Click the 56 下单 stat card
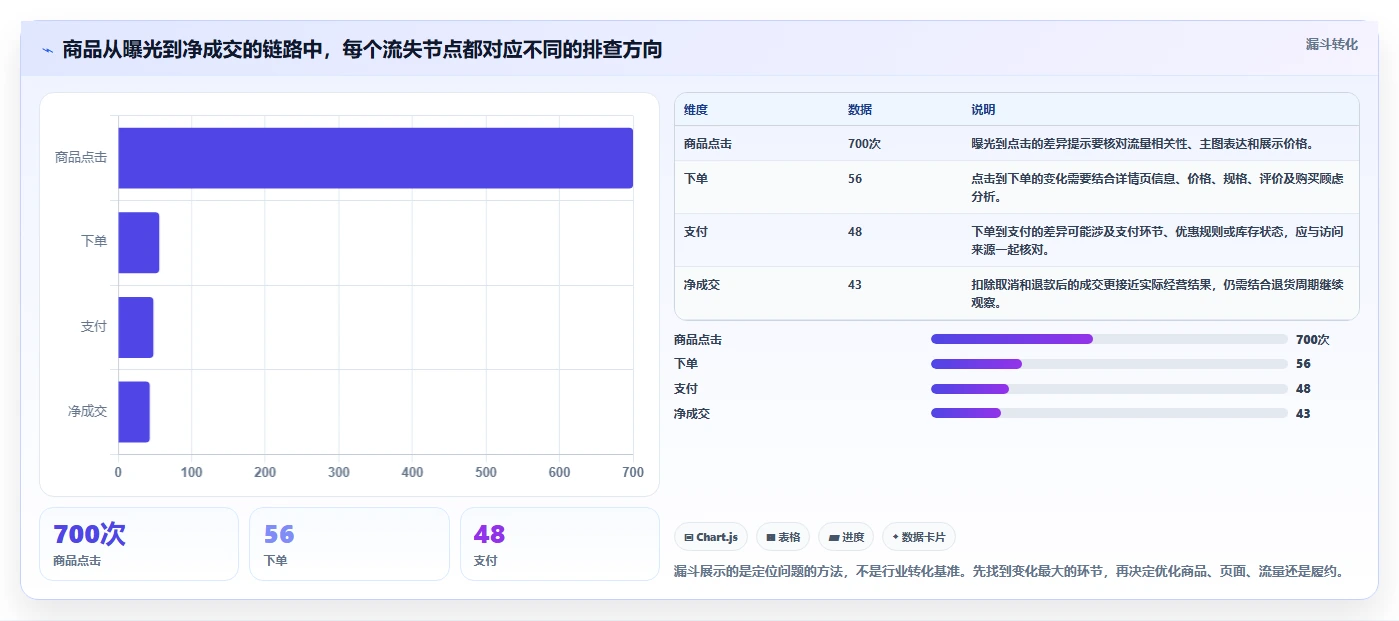Image resolution: width=1399 pixels, height=621 pixels. (x=349, y=544)
